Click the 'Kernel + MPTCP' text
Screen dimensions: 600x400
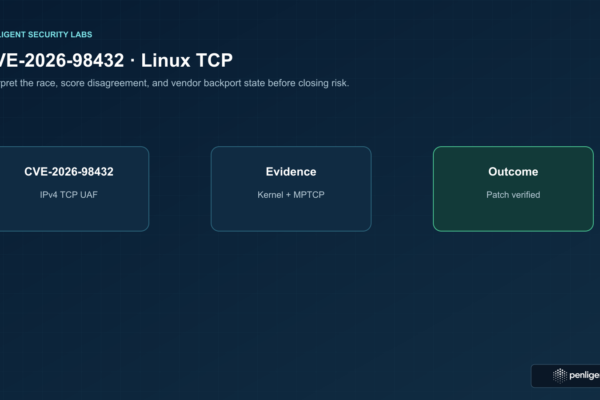(291, 195)
